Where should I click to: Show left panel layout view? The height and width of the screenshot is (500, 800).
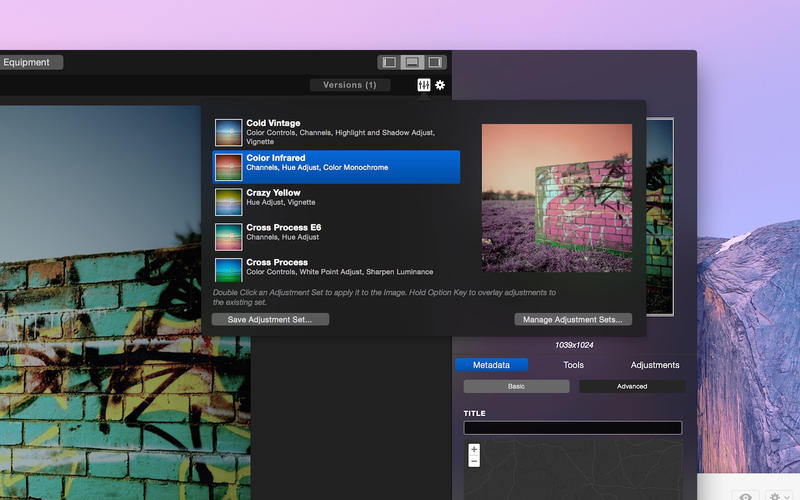pos(389,62)
